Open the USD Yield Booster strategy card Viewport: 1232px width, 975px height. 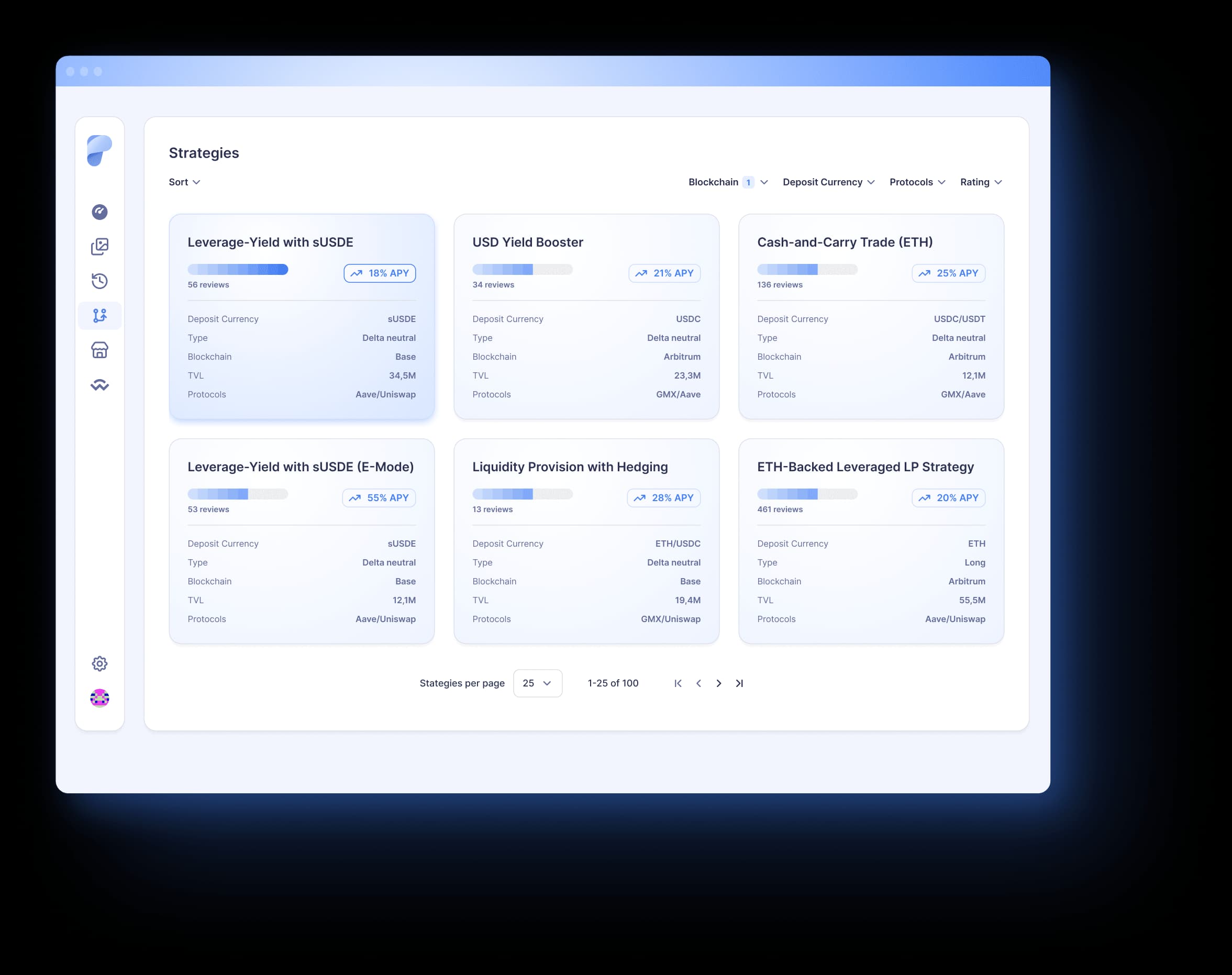586,317
